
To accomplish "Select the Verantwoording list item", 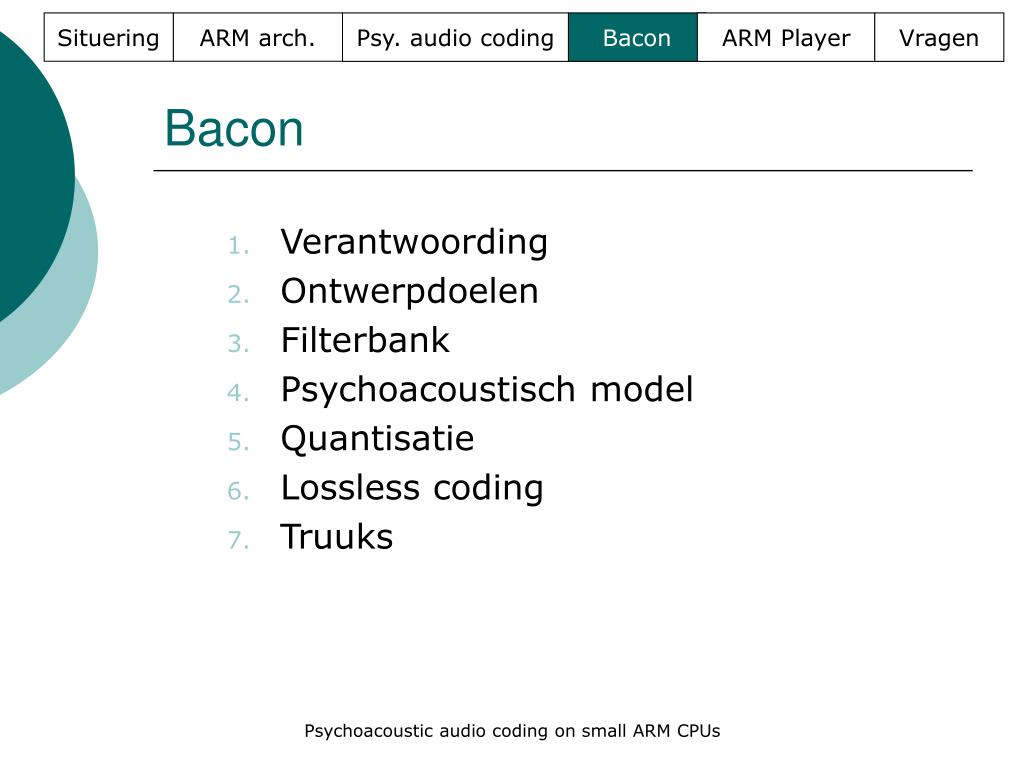I will click(x=414, y=242).
